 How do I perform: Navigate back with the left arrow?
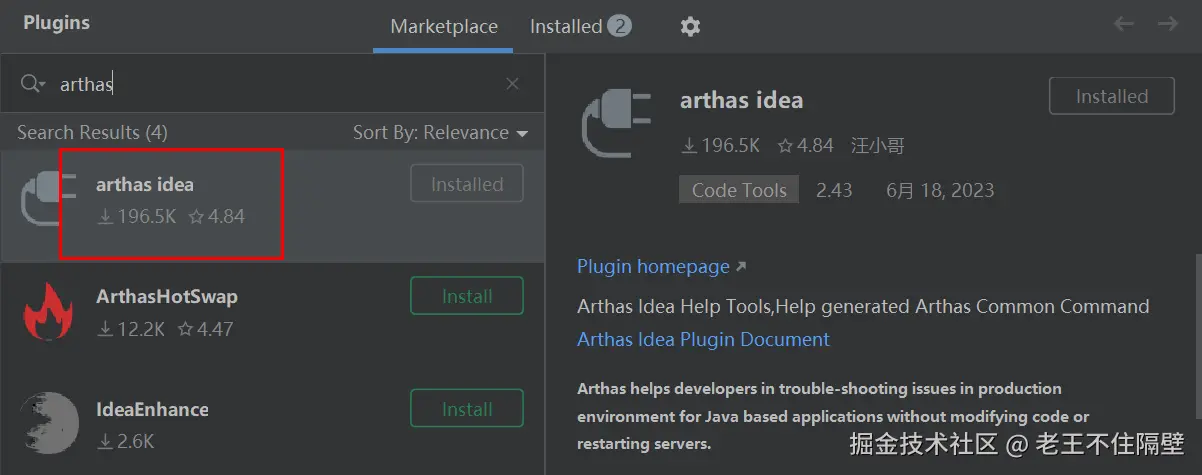(1124, 25)
